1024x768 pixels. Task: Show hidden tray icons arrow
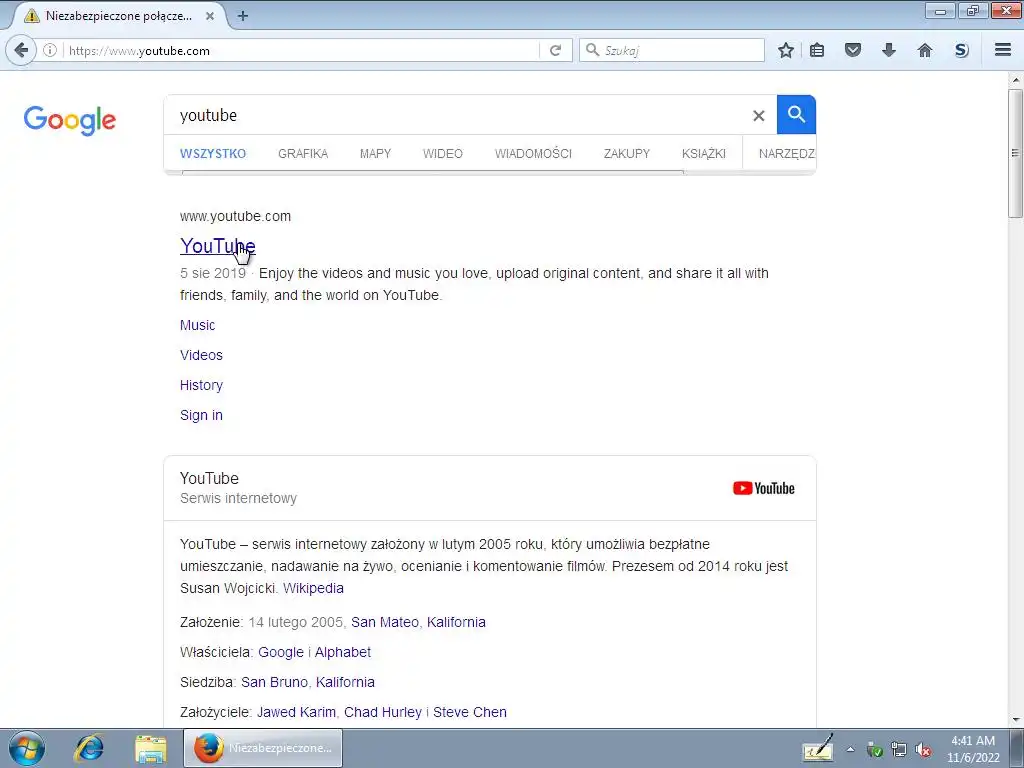pos(850,750)
